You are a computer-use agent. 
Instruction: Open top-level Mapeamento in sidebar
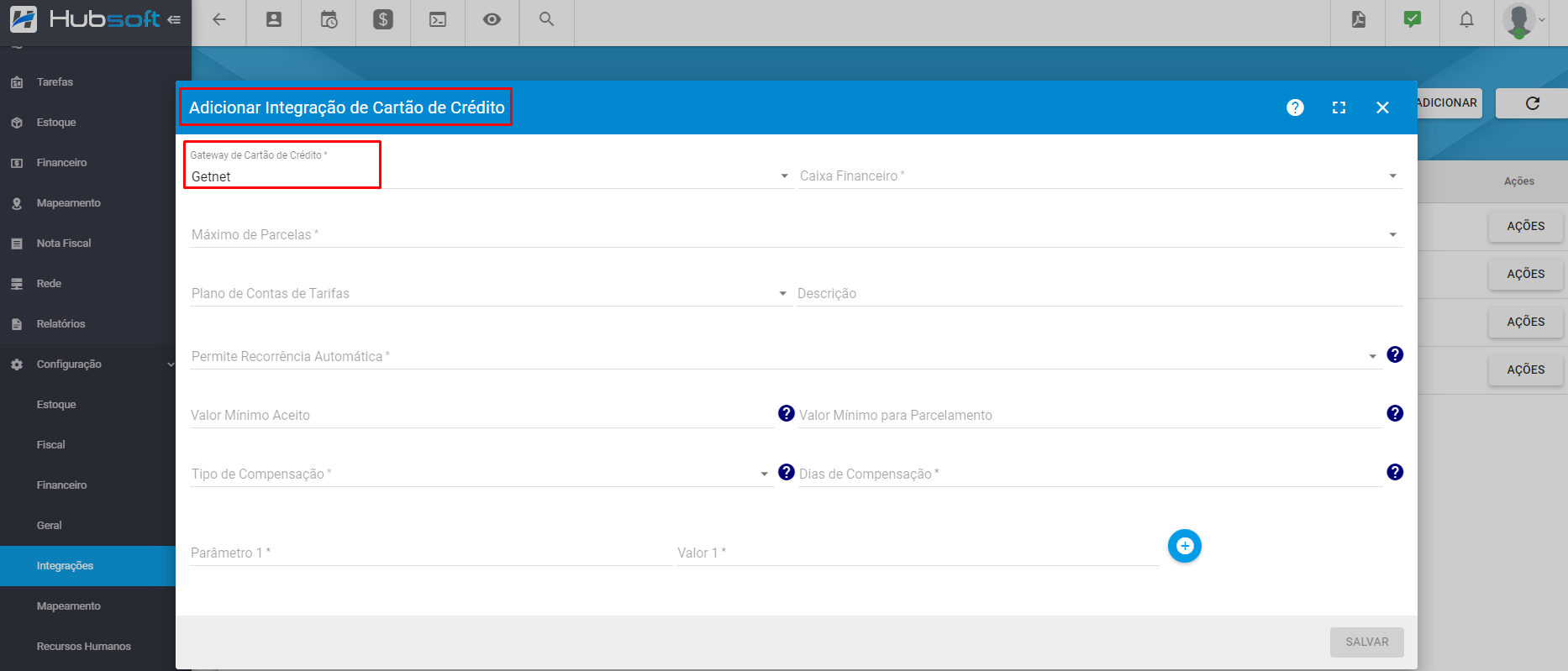pos(87,203)
